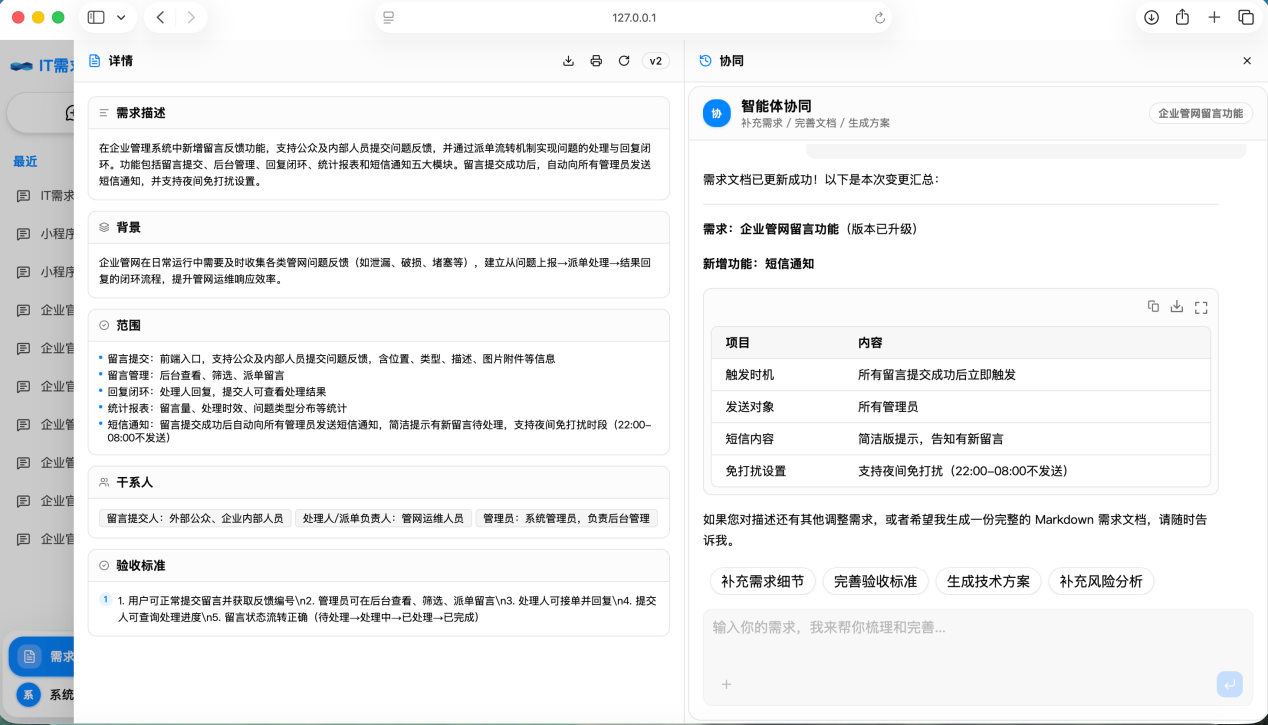Focus the 127.0.0.1 address bar
Screen dimensions: 1268x725
pos(634,18)
